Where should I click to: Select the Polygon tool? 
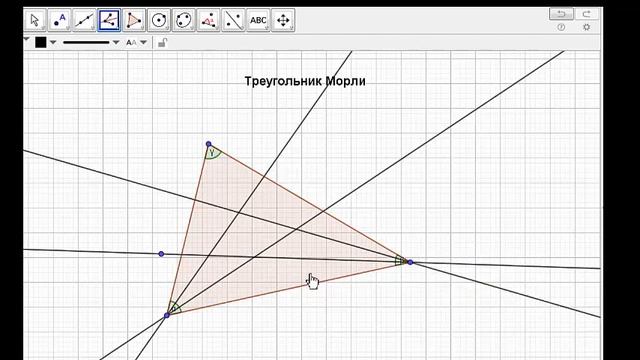(x=134, y=20)
